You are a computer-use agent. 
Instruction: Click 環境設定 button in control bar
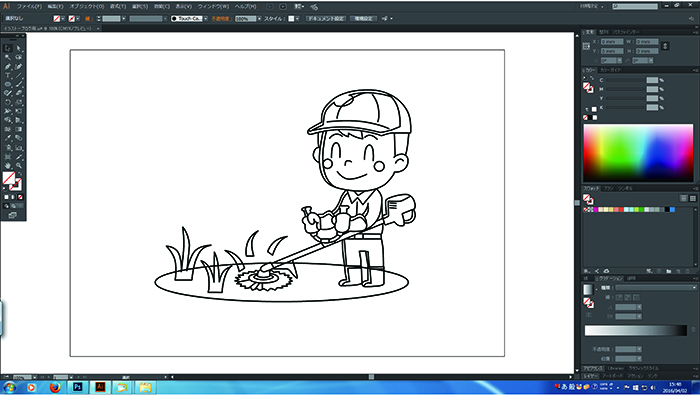364,19
